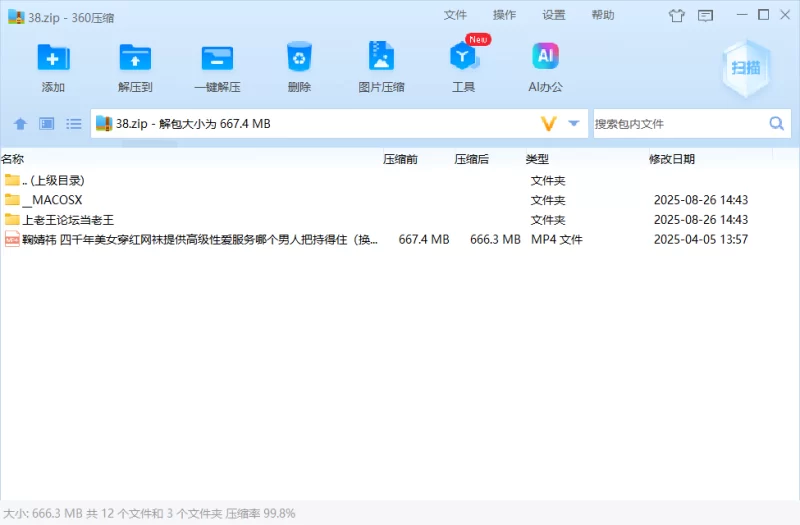Click the 扫描 scan hexagon button

746,68
